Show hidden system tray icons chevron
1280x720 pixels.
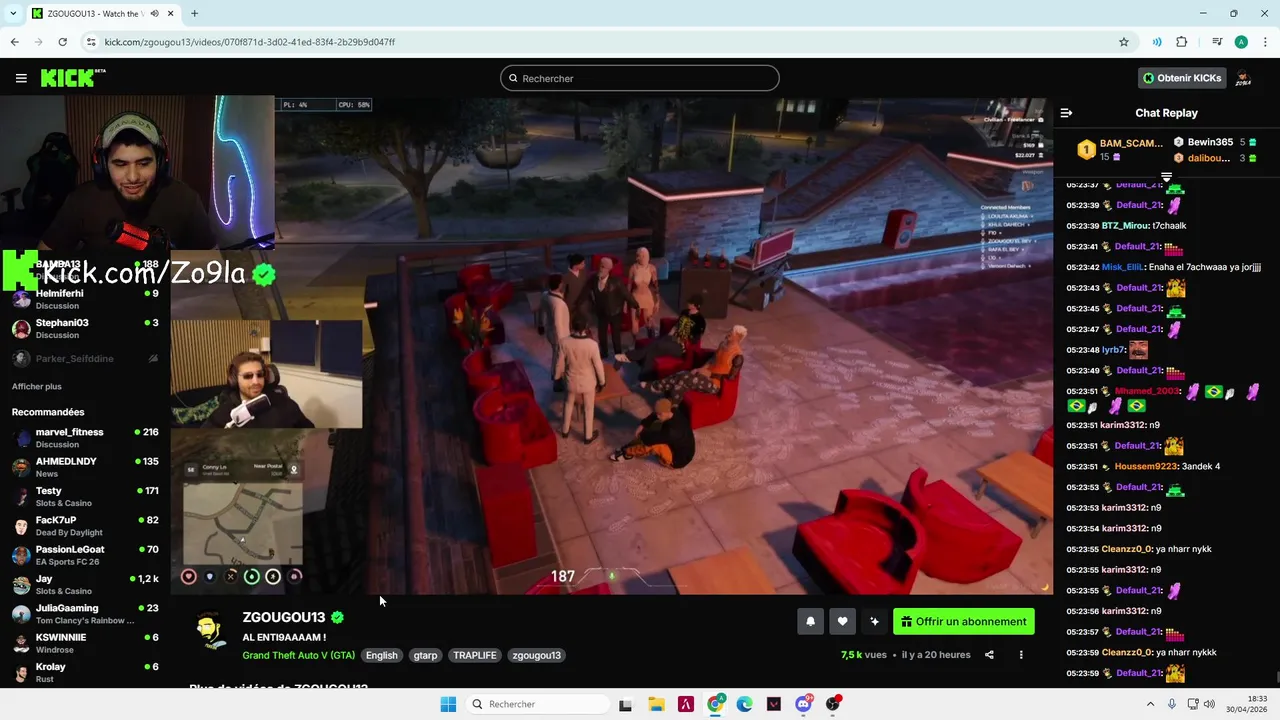tap(1150, 704)
